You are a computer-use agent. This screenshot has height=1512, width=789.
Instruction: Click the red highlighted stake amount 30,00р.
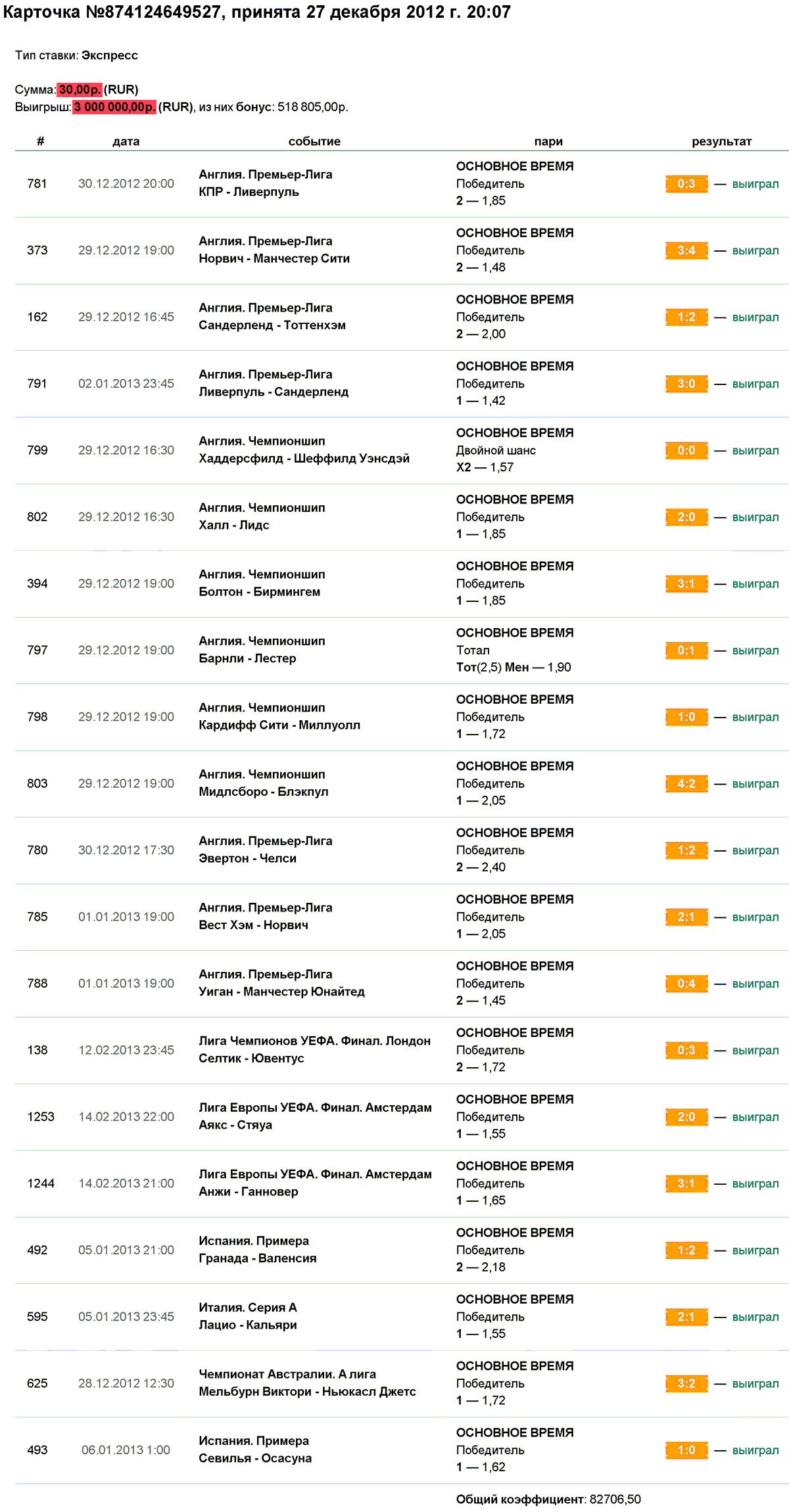[x=80, y=89]
